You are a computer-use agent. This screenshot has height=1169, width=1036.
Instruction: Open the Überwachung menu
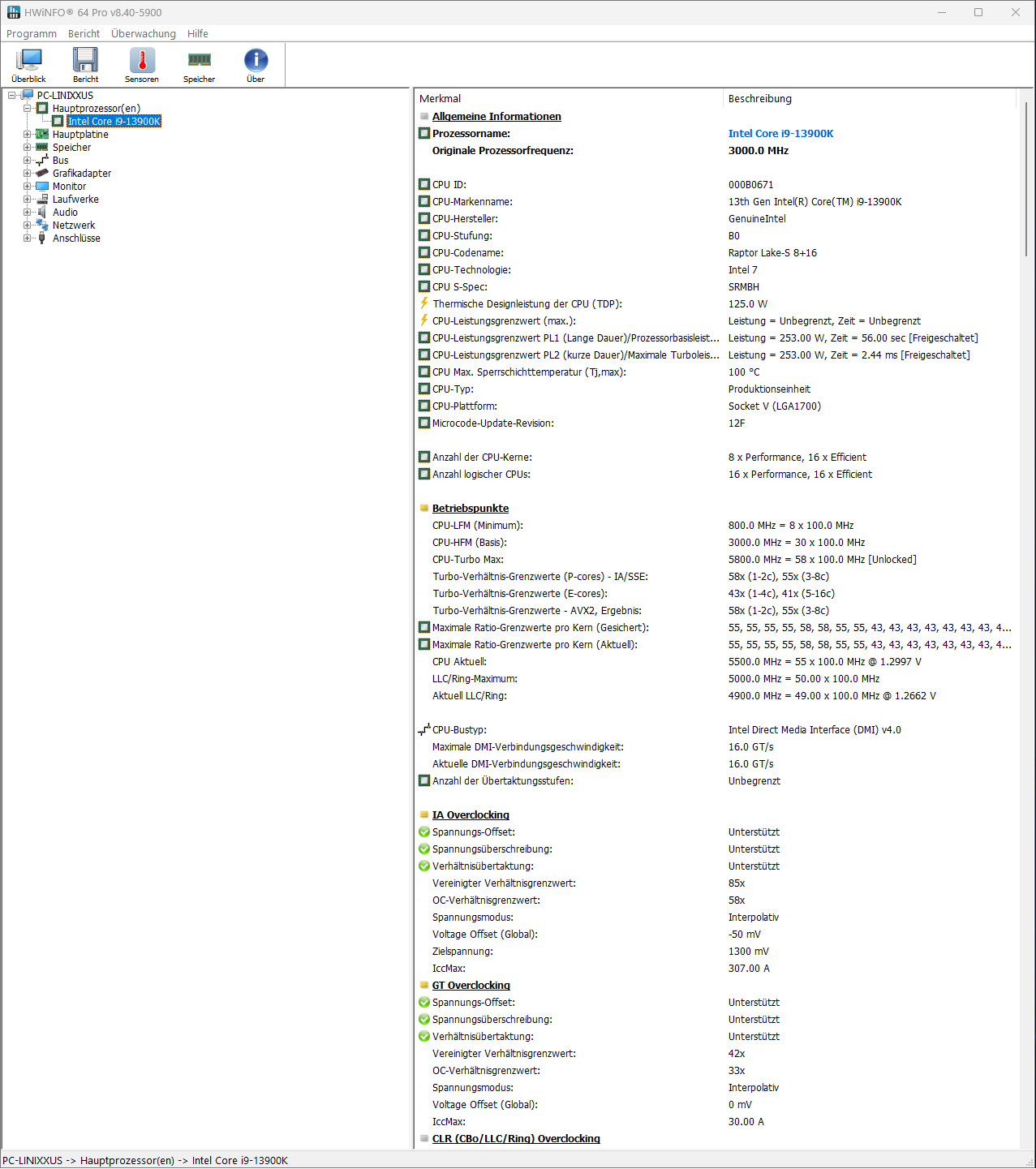pyautogui.click(x=144, y=33)
